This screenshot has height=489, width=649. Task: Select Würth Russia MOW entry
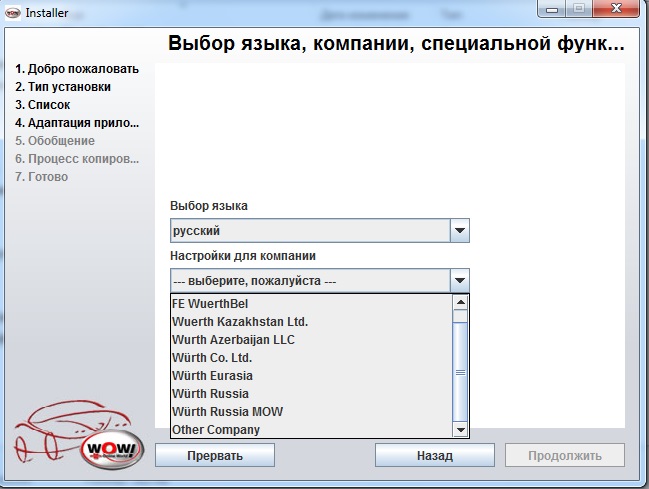pos(312,412)
